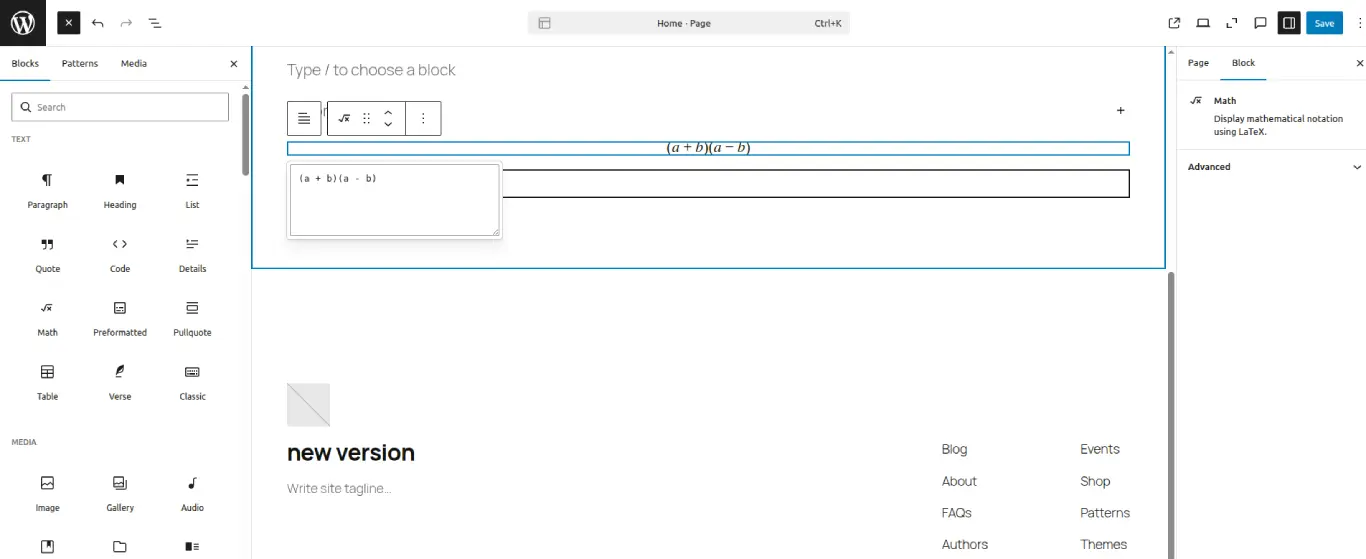Switch to the Block settings tab
Screen dimensions: 1366x559
pyautogui.click(x=1243, y=63)
